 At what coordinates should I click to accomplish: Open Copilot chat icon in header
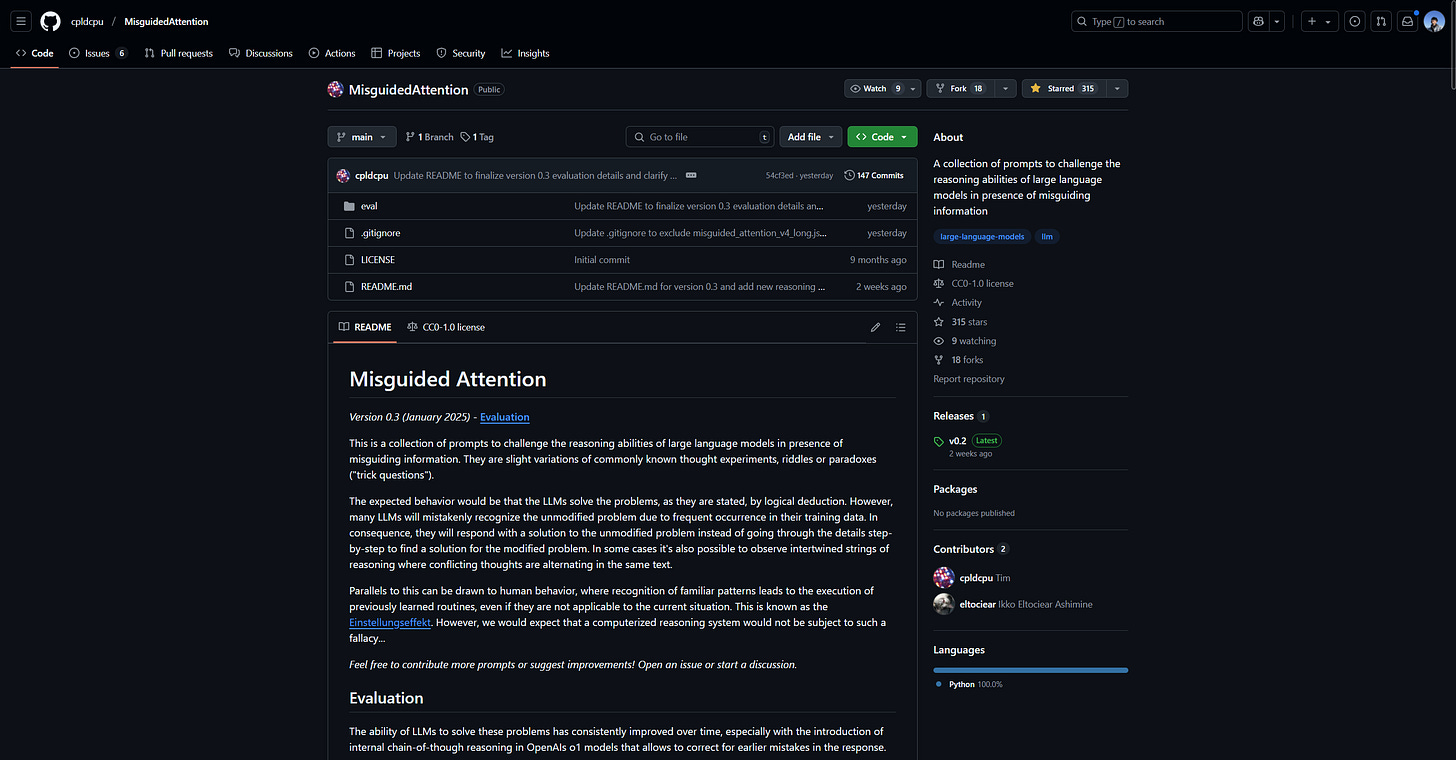point(1258,21)
